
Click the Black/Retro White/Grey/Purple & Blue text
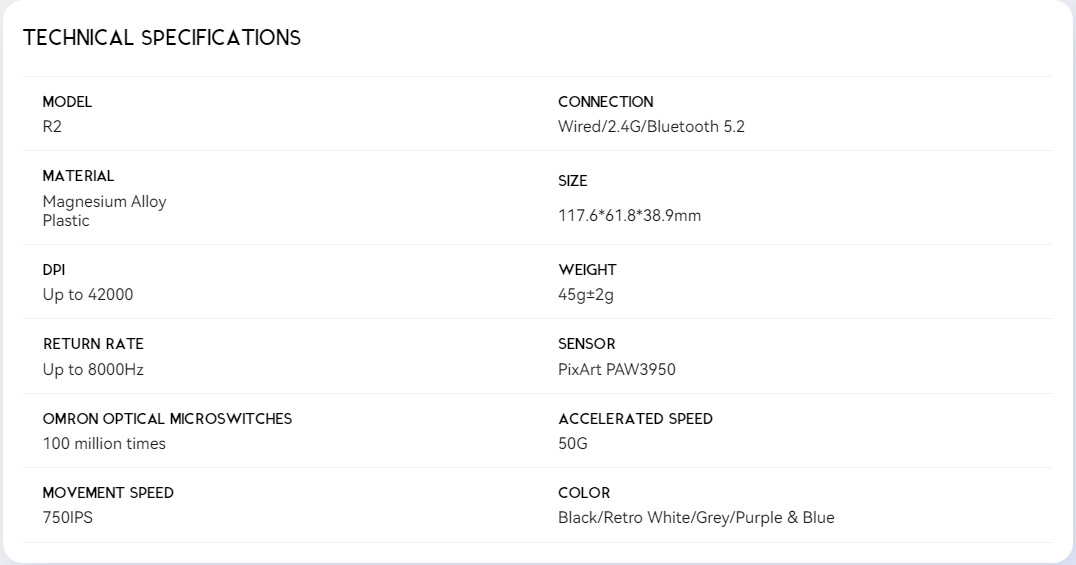696,518
